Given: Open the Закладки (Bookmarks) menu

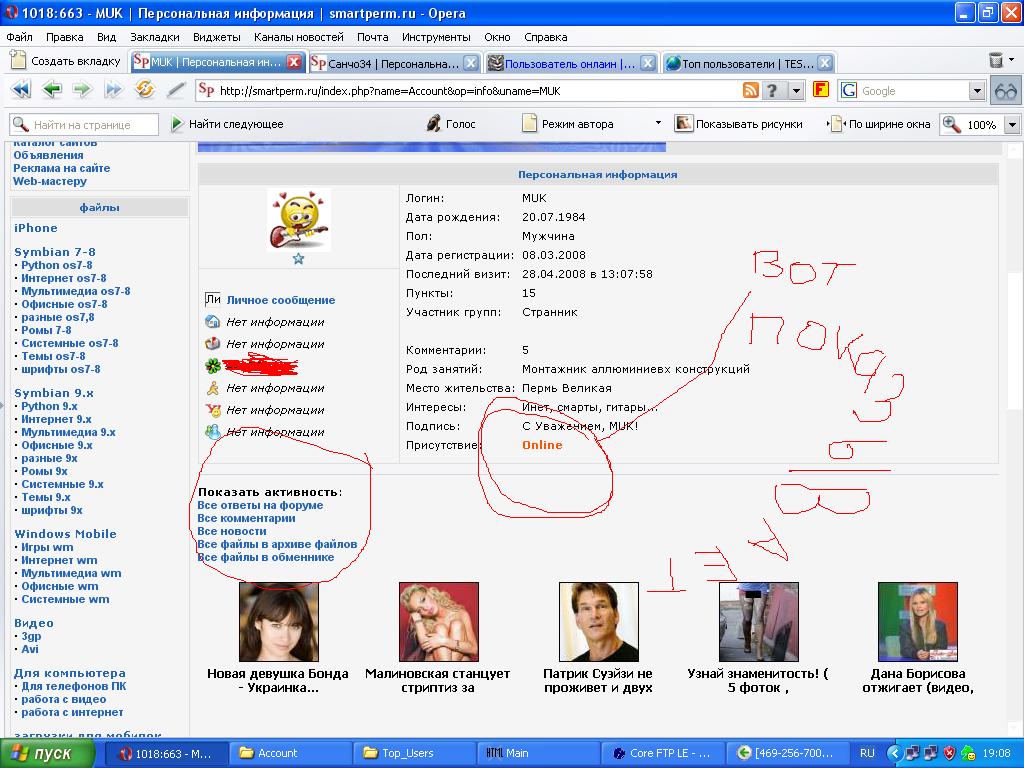Looking at the screenshot, I should (x=155, y=37).
